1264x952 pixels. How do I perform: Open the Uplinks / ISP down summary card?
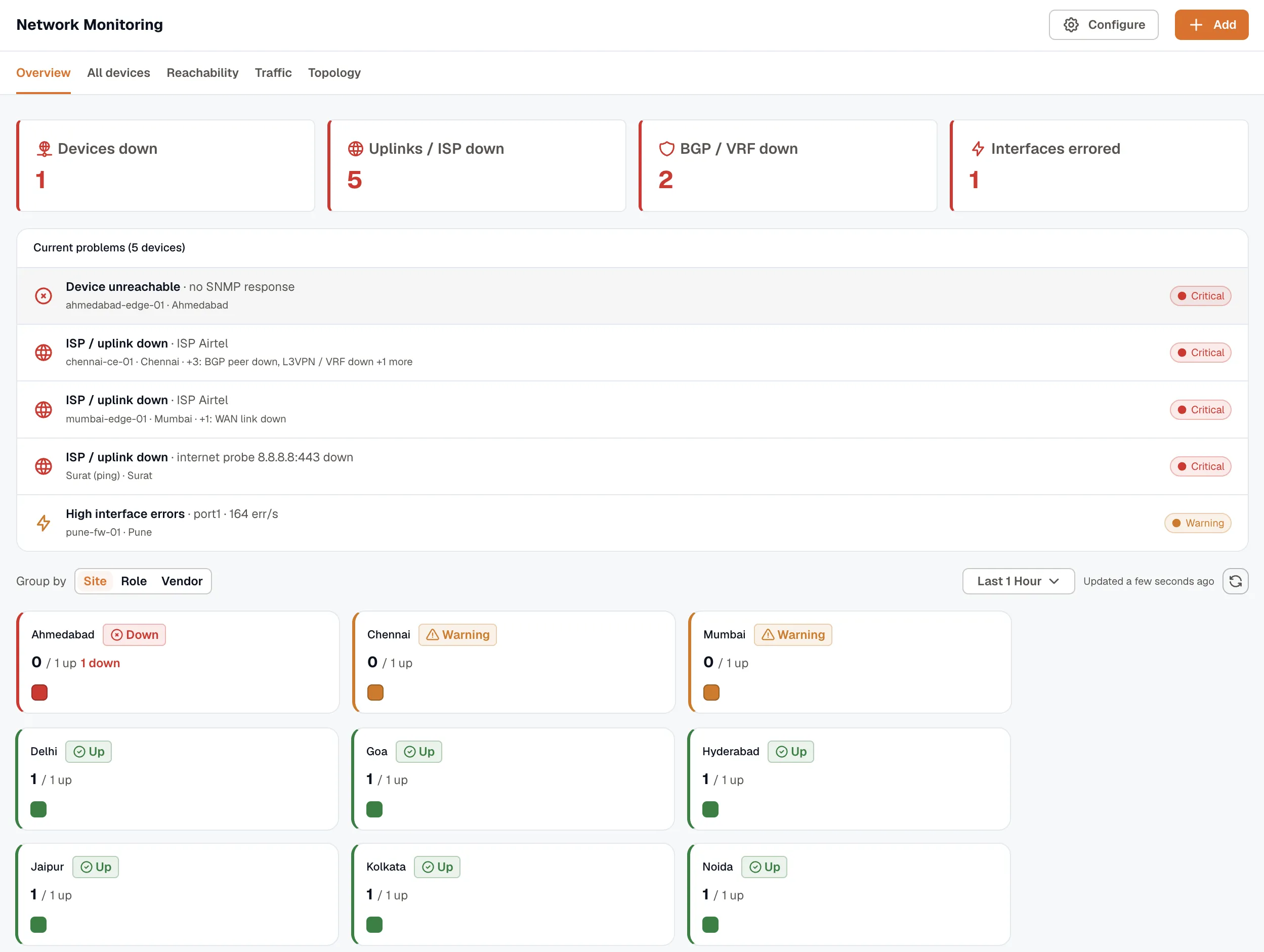pos(477,165)
